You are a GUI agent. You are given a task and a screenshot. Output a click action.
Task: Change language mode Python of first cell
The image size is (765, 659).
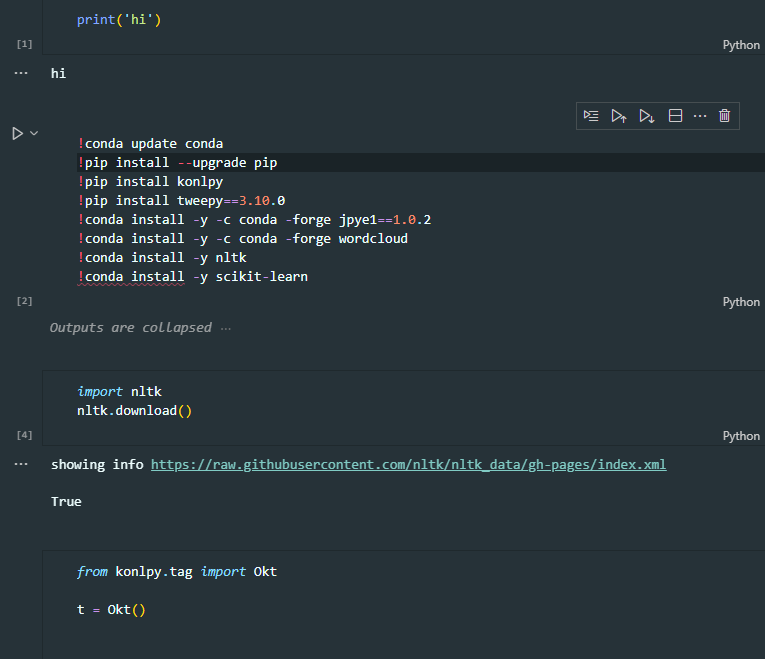[x=741, y=45]
